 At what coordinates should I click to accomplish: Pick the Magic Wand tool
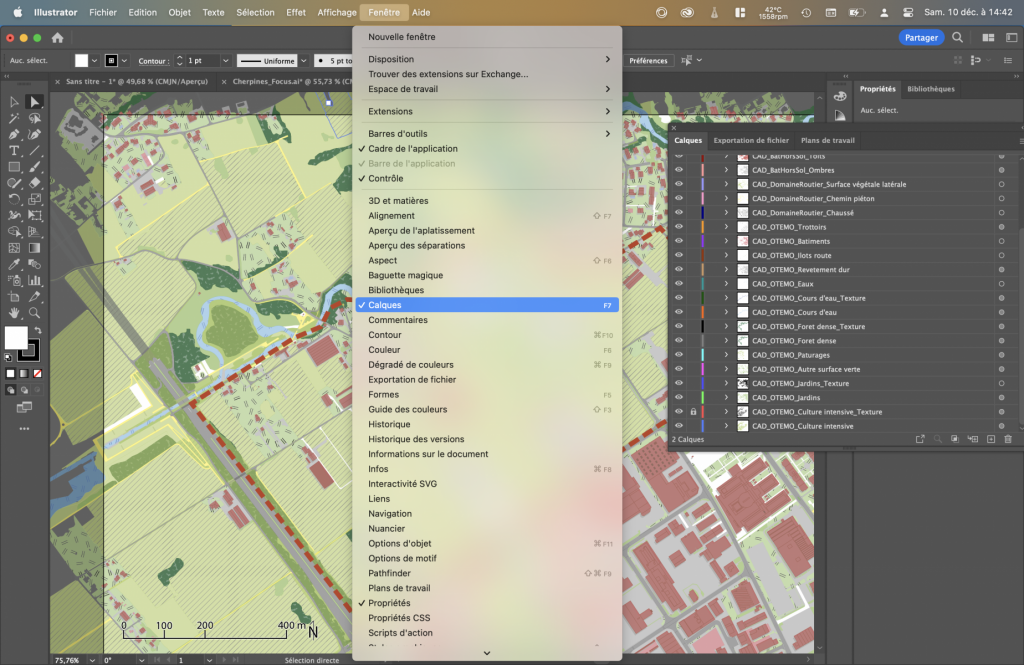(15, 118)
